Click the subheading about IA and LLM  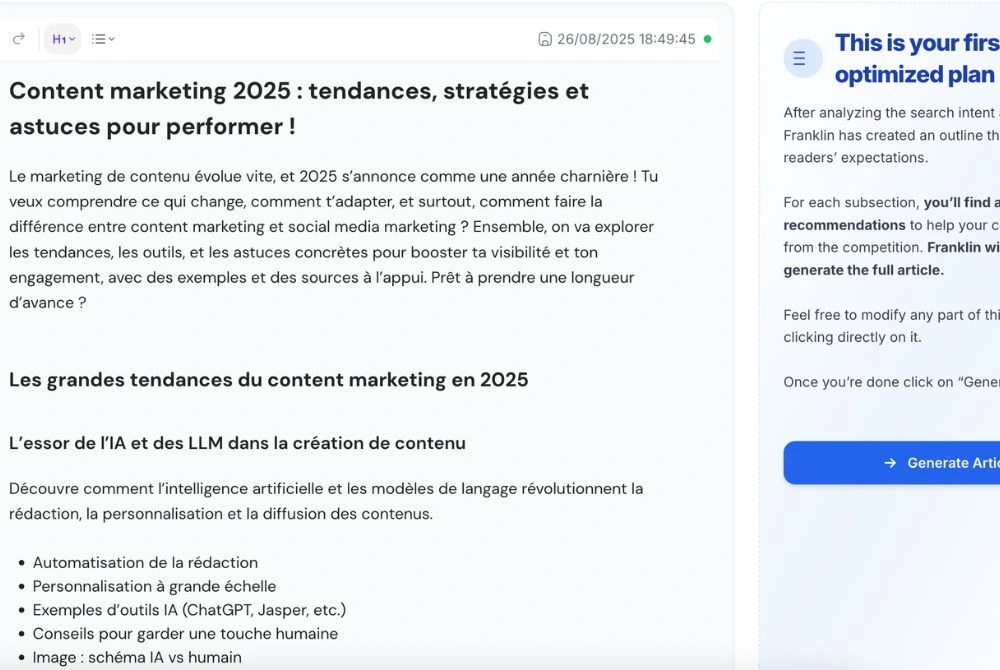tap(236, 443)
